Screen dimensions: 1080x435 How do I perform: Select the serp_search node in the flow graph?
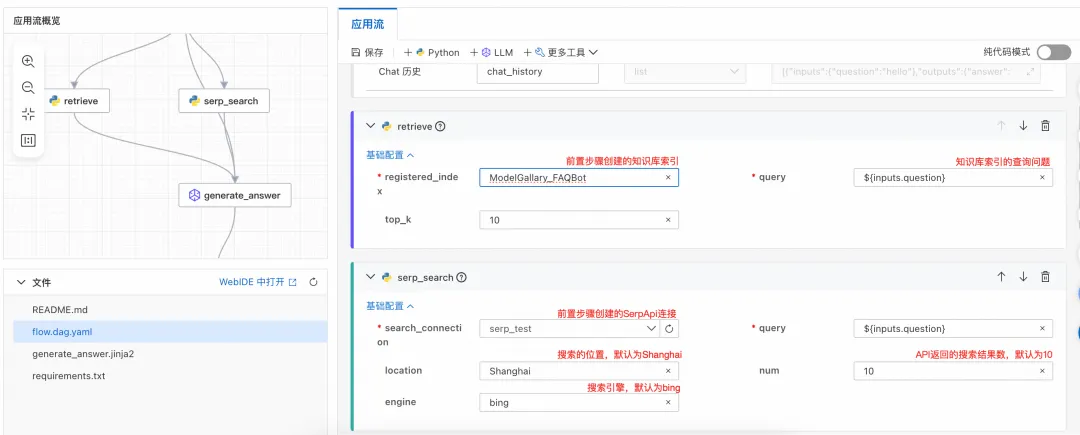[x=224, y=101]
